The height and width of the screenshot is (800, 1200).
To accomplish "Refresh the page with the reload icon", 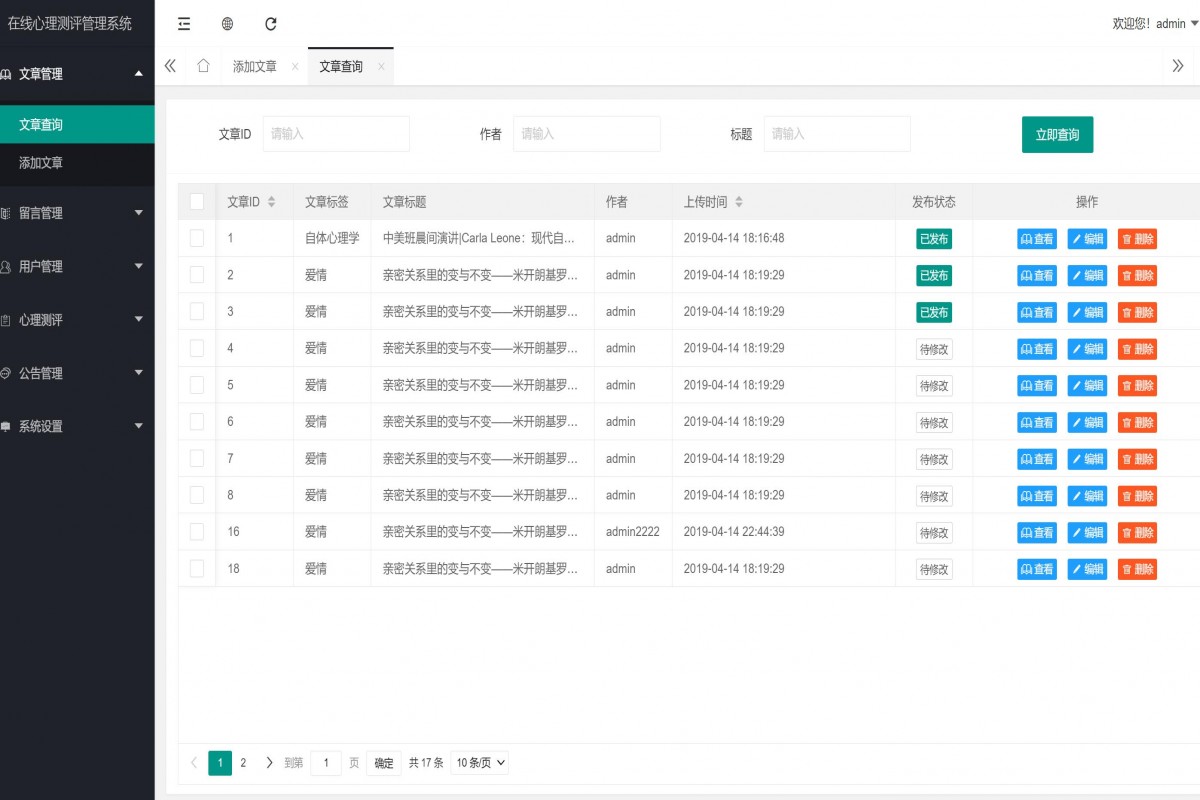I will 271,23.
